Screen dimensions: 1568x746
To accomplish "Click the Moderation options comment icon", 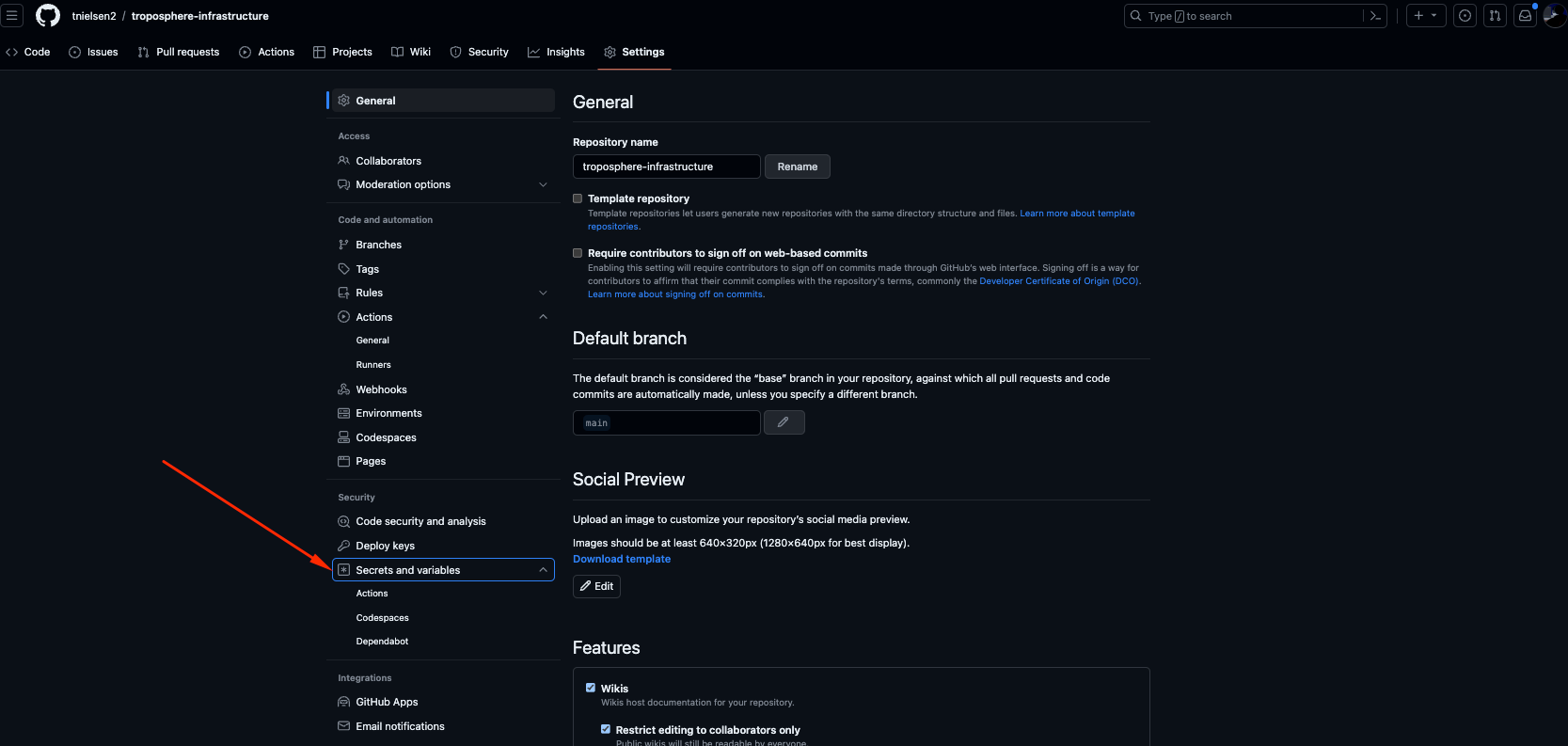I will 343,184.
